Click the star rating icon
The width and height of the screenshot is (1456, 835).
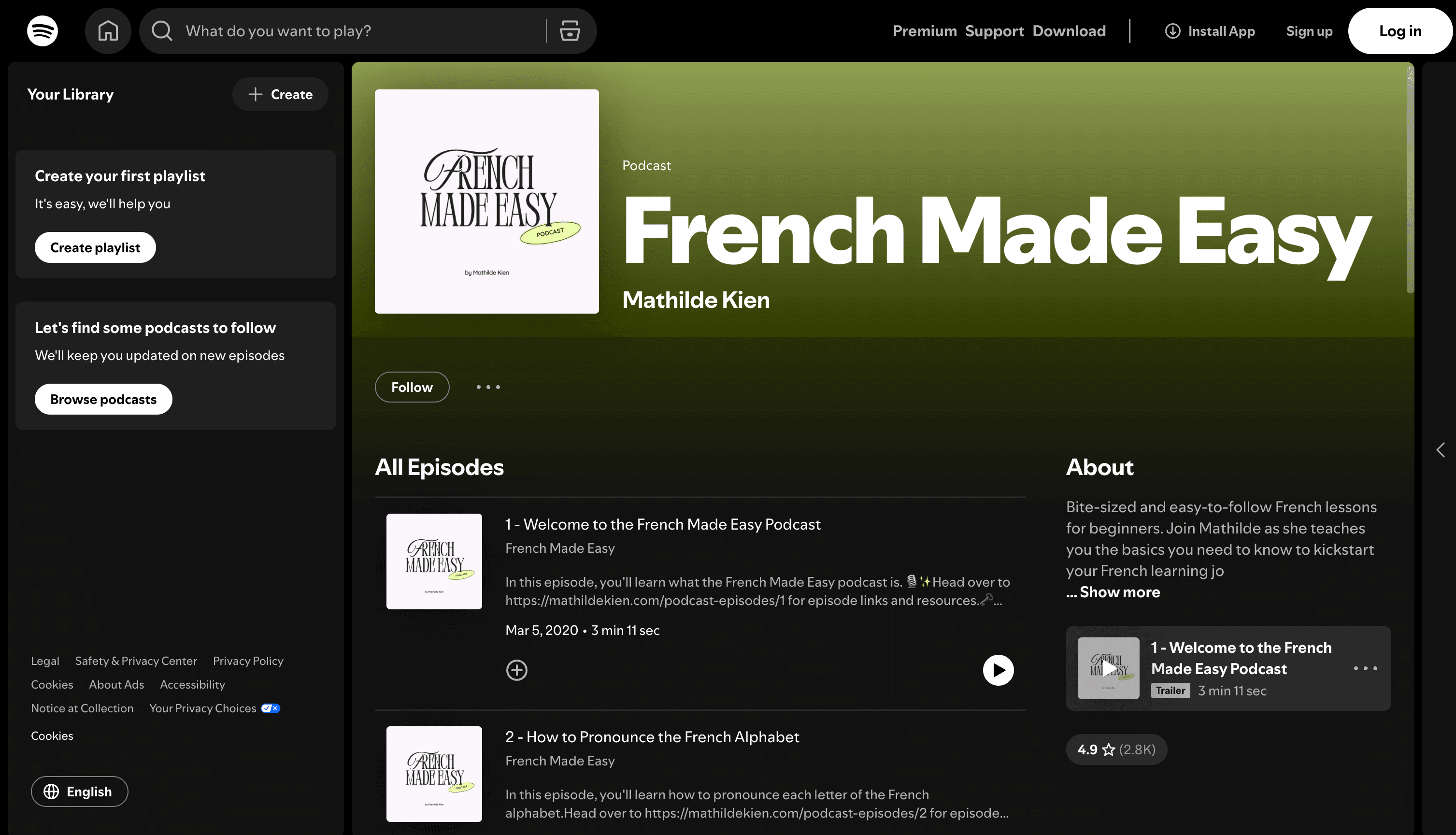click(1109, 749)
